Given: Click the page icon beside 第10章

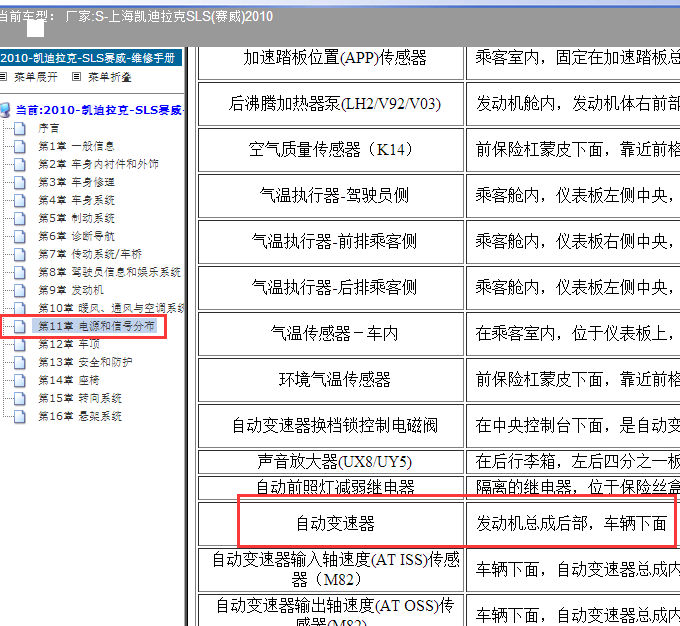Looking at the screenshot, I should point(20,308).
